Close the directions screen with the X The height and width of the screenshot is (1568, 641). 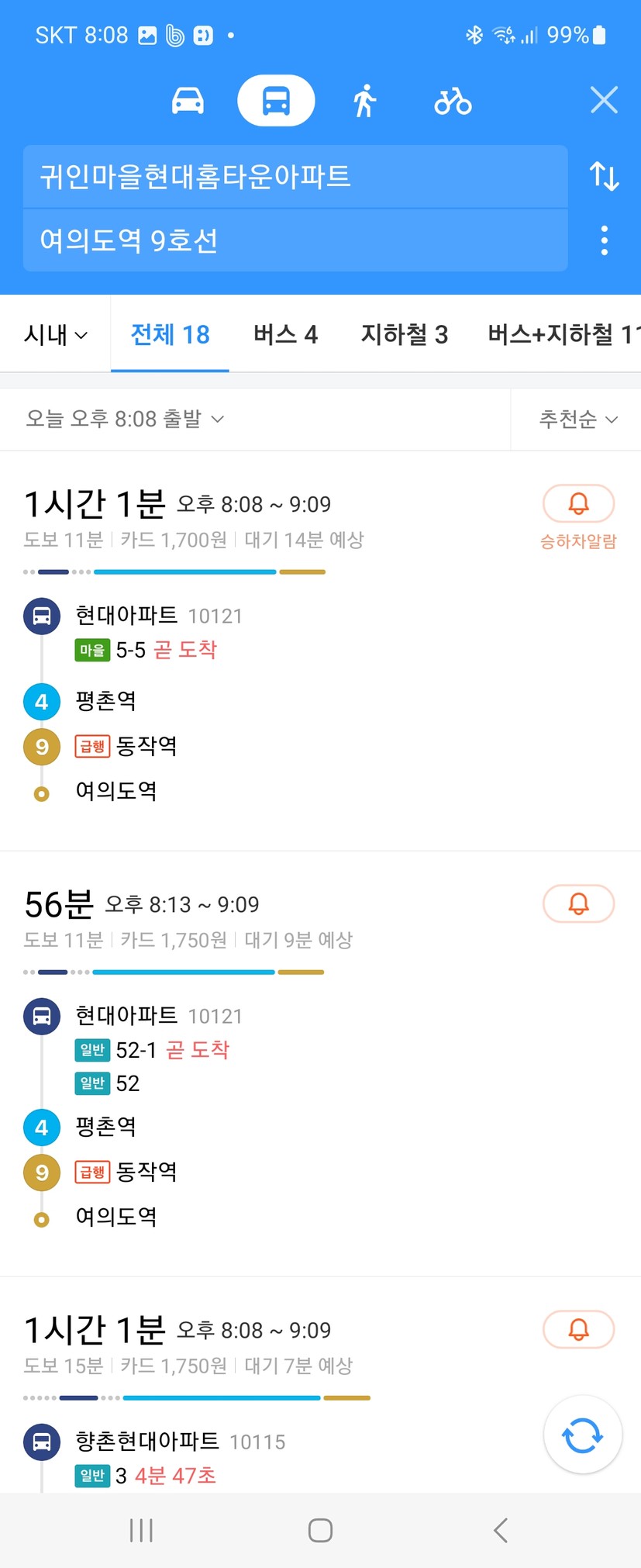point(604,100)
